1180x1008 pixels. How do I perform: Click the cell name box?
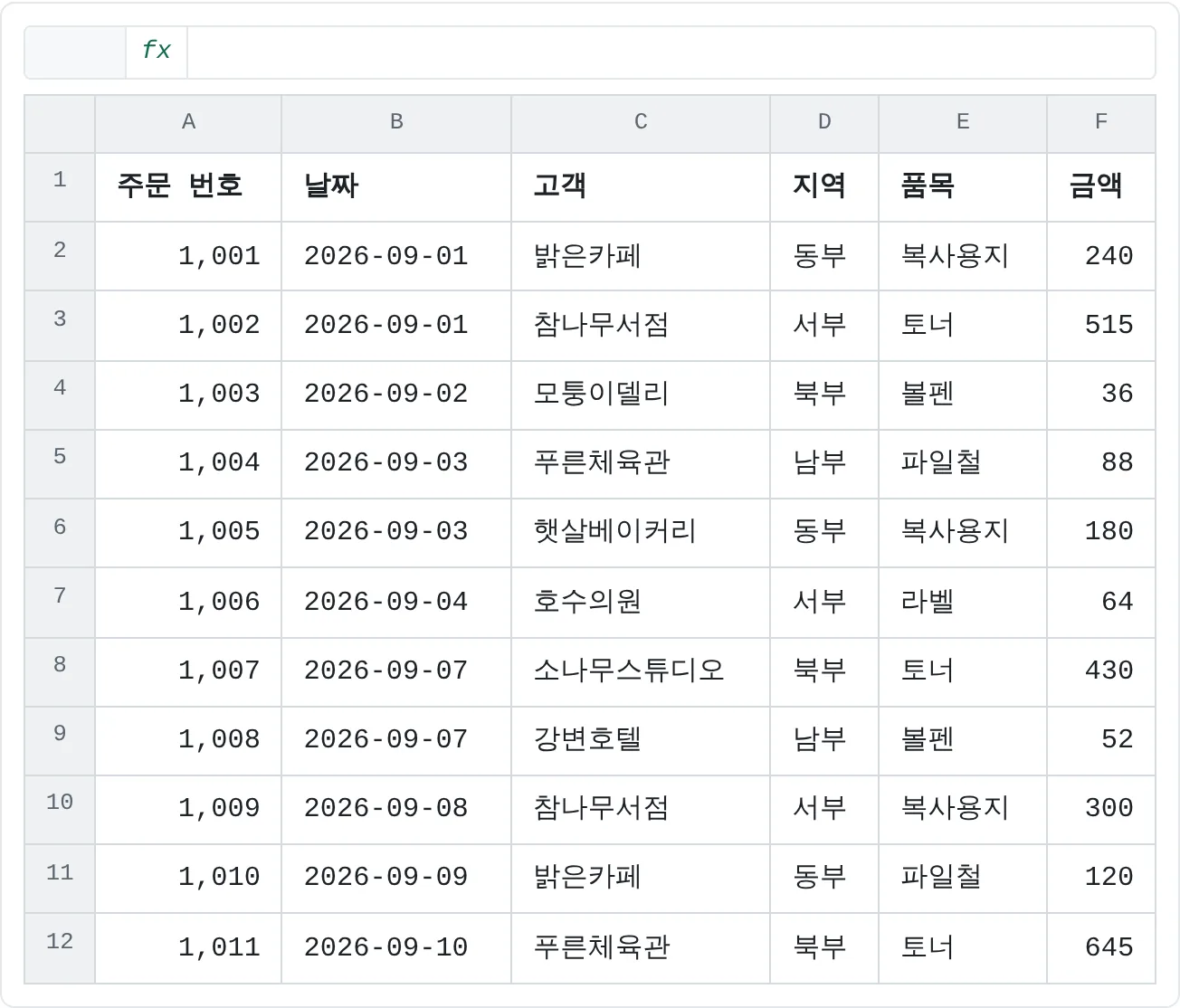coord(76,52)
